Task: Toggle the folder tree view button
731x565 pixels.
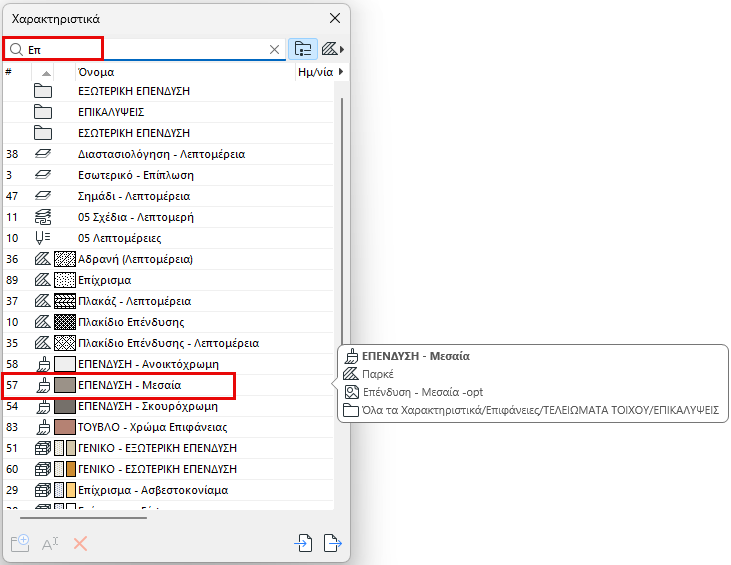Action: (303, 49)
